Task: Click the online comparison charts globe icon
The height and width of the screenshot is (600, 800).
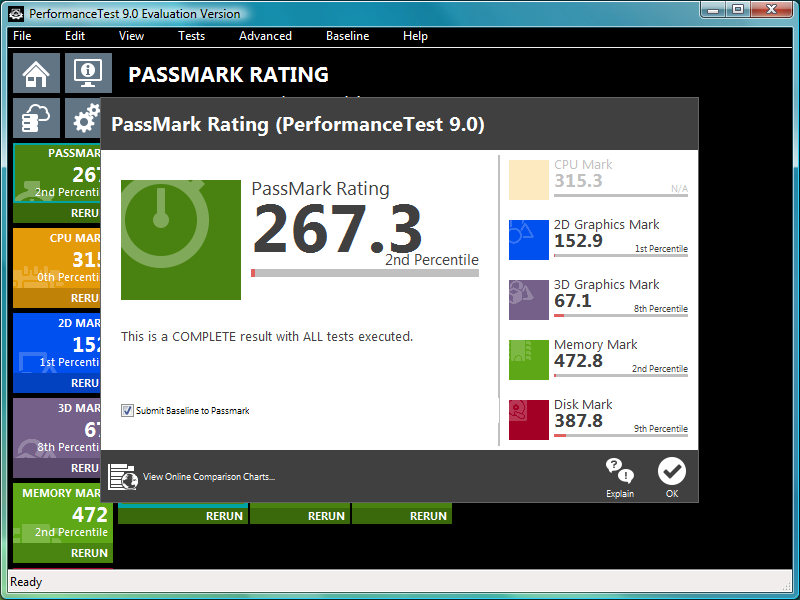Action: coord(122,477)
